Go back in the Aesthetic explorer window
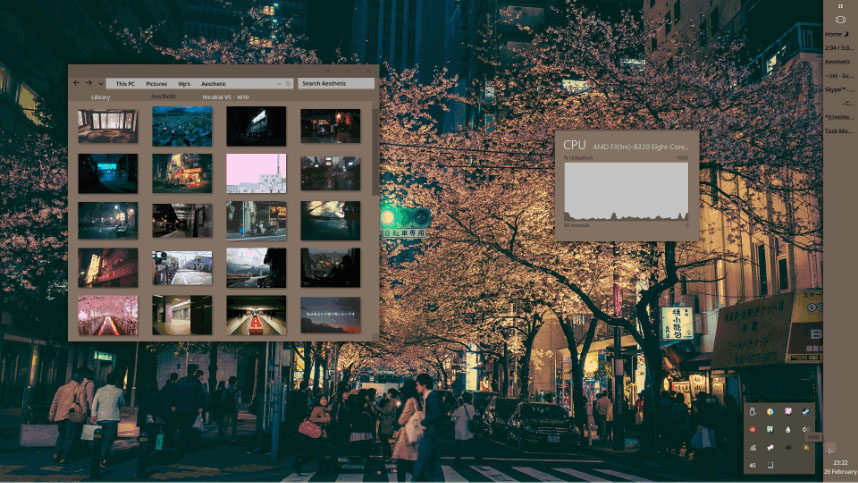 click(76, 83)
